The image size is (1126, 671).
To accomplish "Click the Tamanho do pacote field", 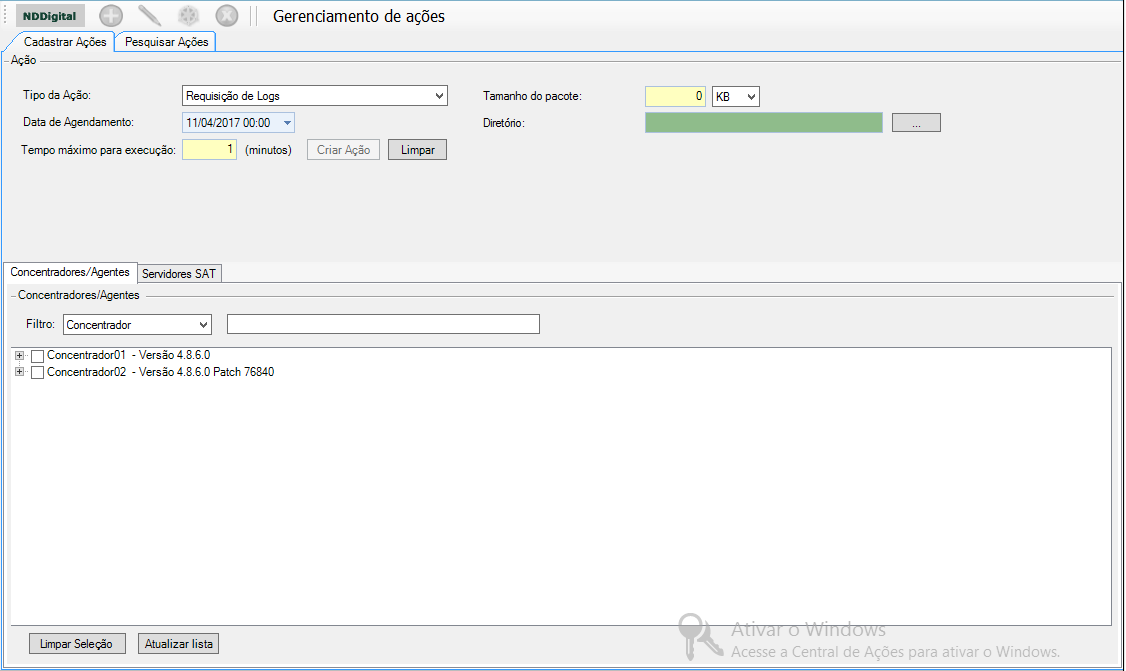I will pyautogui.click(x=675, y=96).
